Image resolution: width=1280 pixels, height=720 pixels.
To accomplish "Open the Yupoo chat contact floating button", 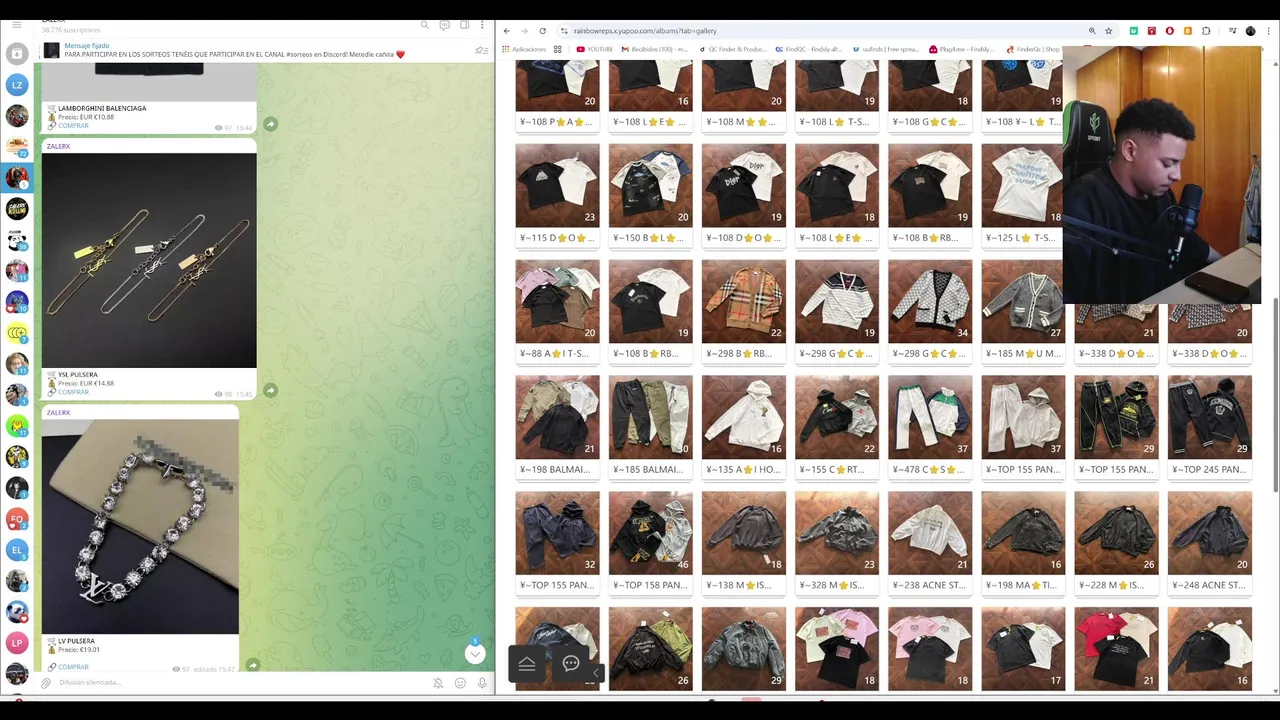I will [x=571, y=664].
